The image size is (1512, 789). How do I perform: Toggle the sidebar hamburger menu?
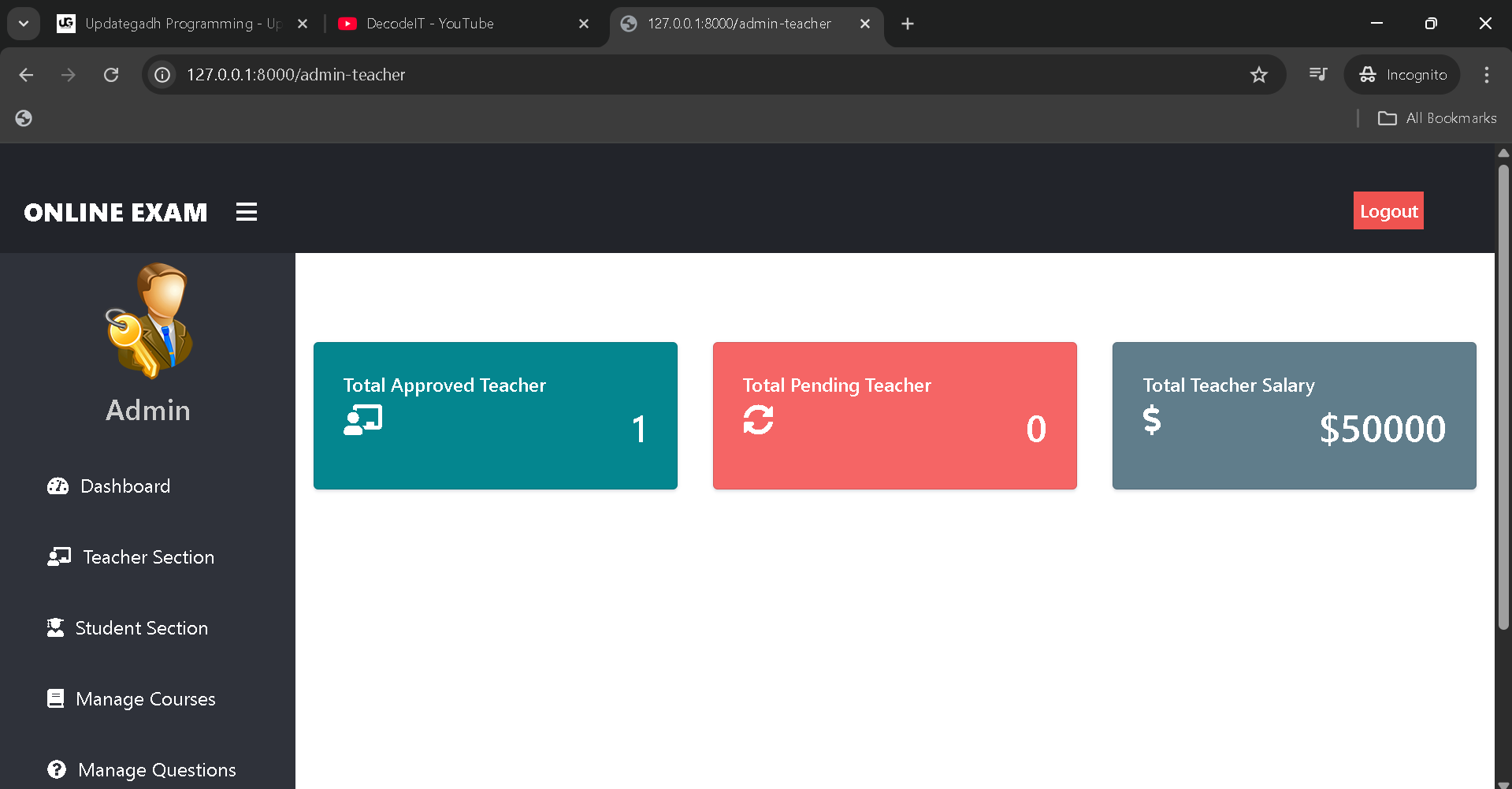tap(247, 212)
